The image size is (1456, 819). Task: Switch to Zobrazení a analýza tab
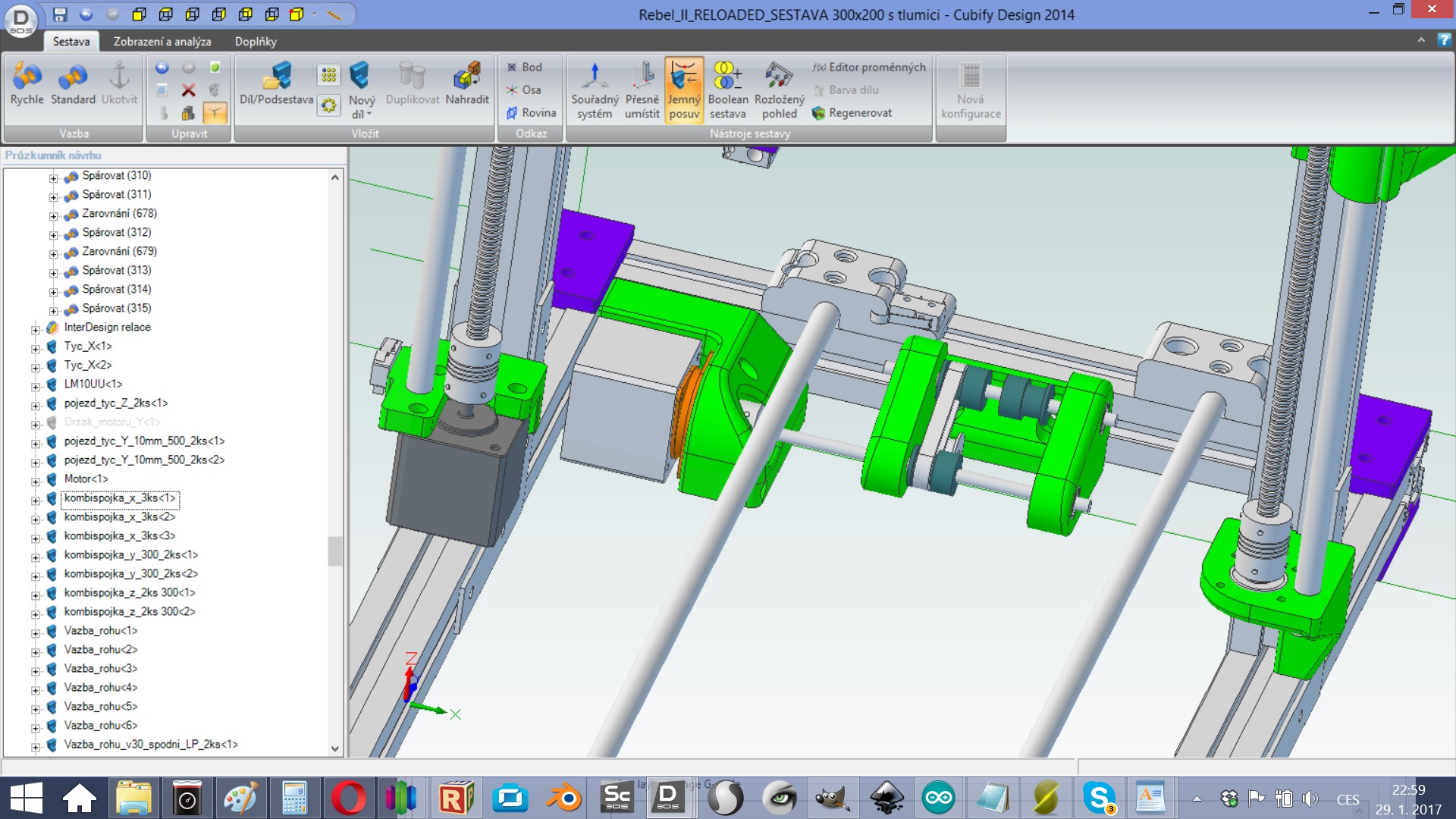(162, 42)
